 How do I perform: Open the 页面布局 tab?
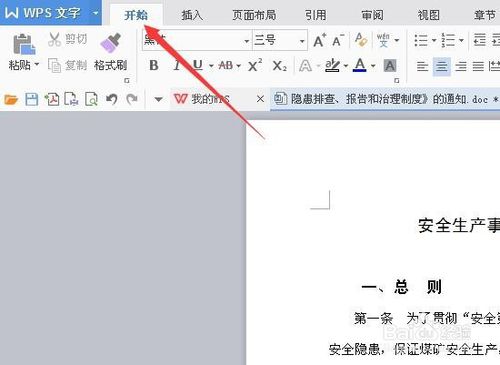click(x=254, y=15)
